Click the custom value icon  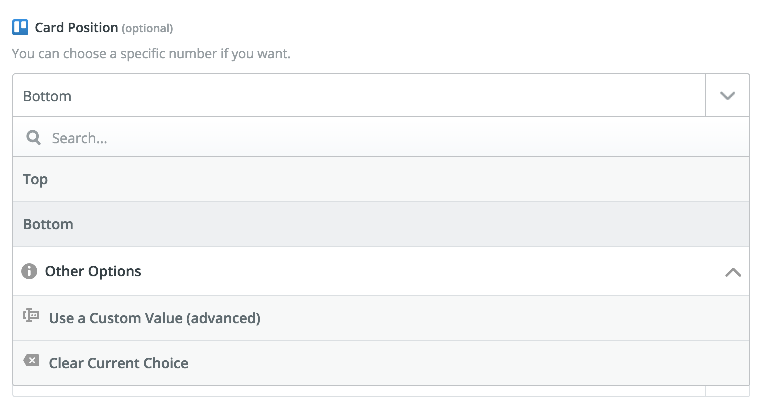pyautogui.click(x=31, y=315)
